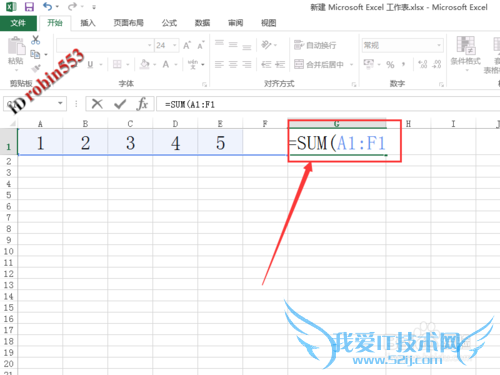Click the fx Insert Function icon
Viewport: 500px width, 375px height.
(x=142, y=104)
